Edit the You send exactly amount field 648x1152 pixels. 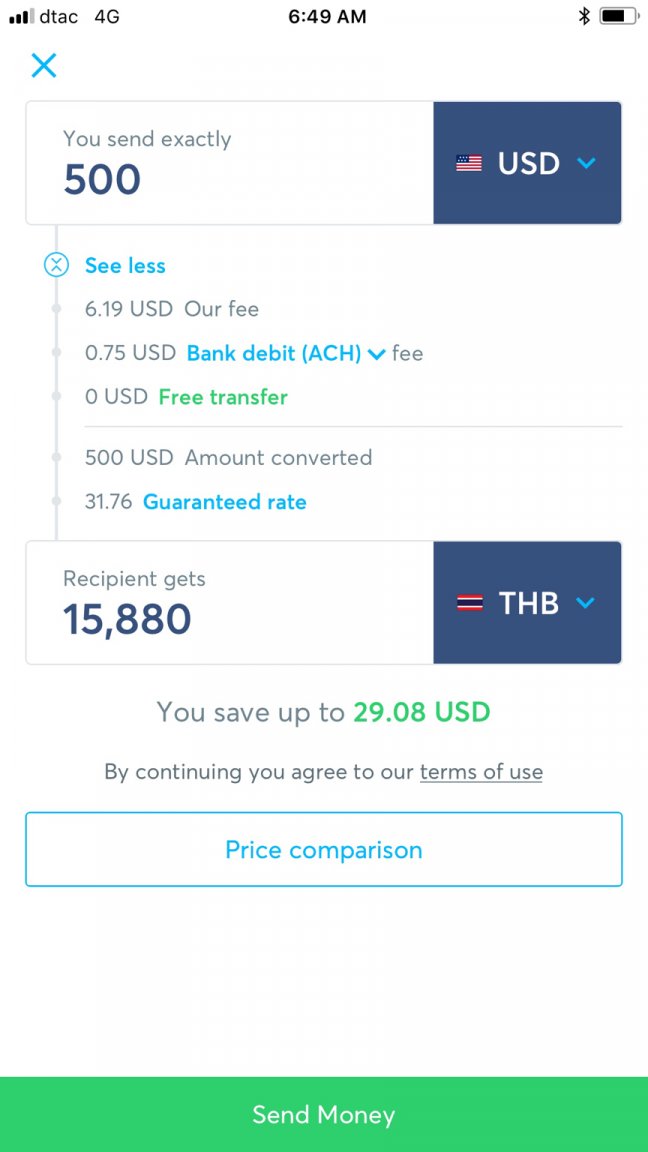tap(230, 163)
